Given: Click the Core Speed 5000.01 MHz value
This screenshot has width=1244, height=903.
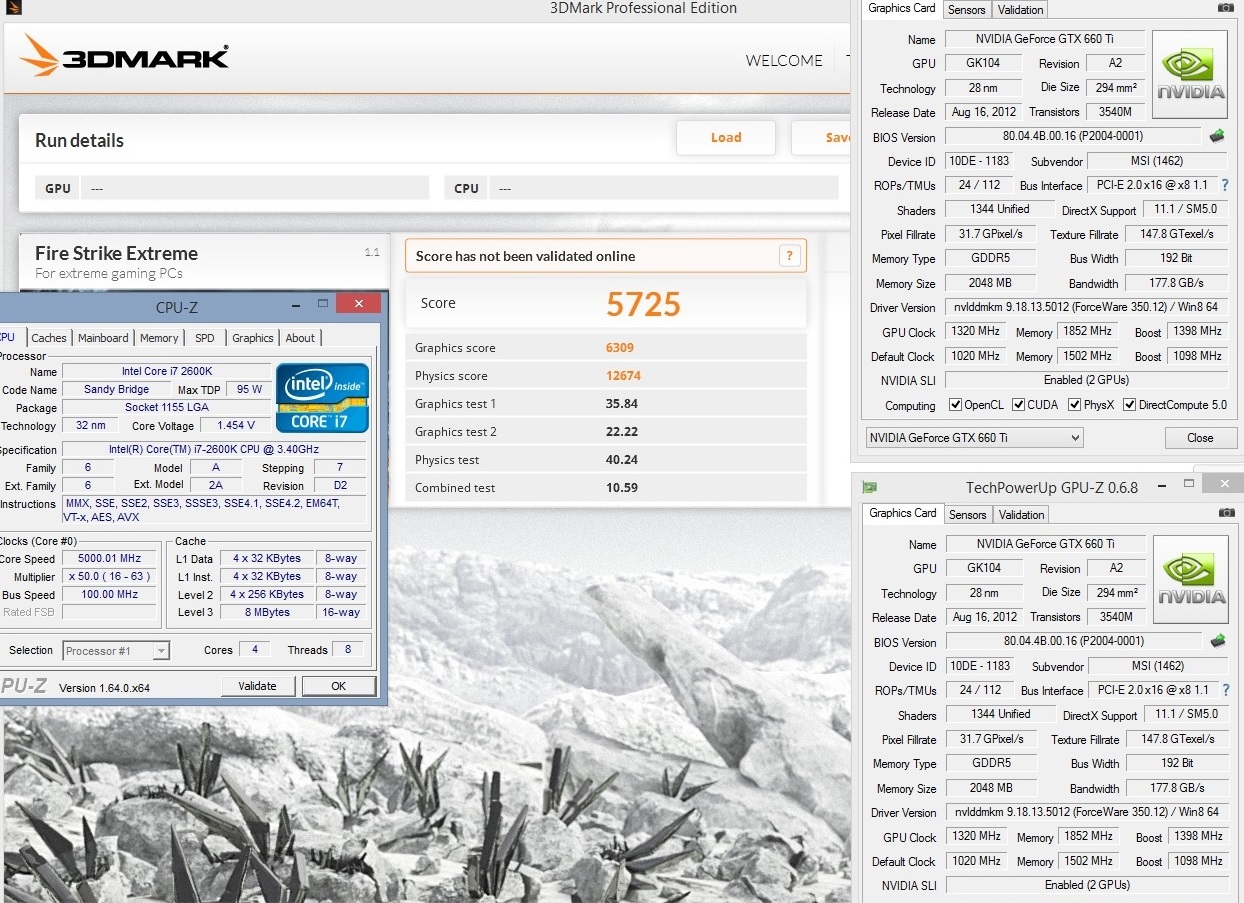Looking at the screenshot, I should [109, 558].
